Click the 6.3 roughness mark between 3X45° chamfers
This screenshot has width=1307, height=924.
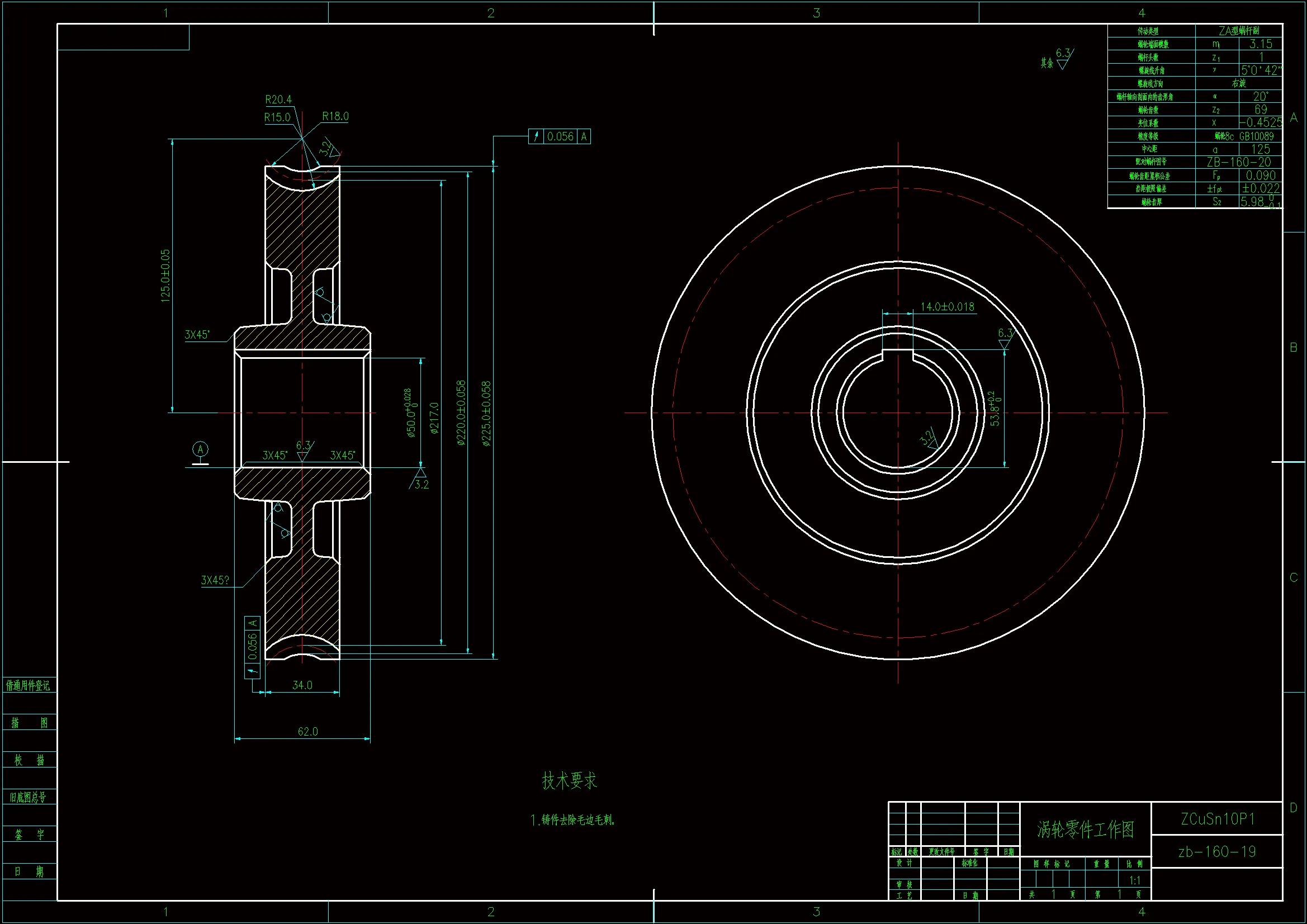pos(304,451)
